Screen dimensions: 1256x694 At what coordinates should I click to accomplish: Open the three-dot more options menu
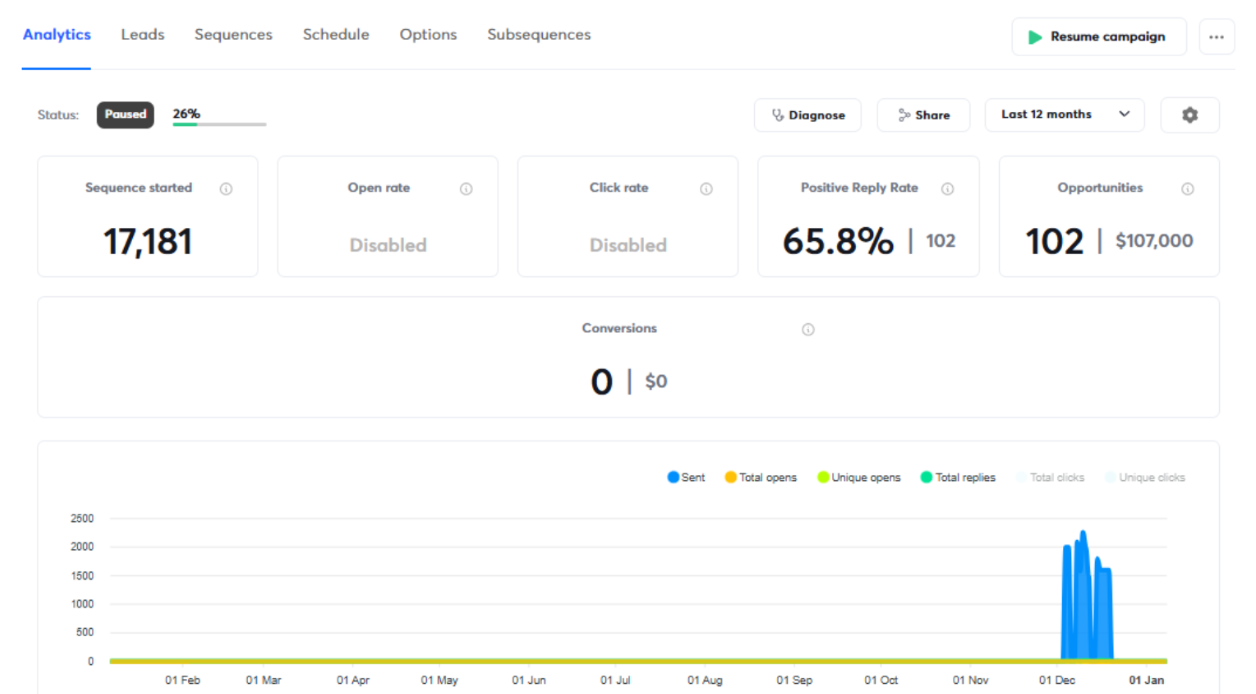click(x=1216, y=37)
